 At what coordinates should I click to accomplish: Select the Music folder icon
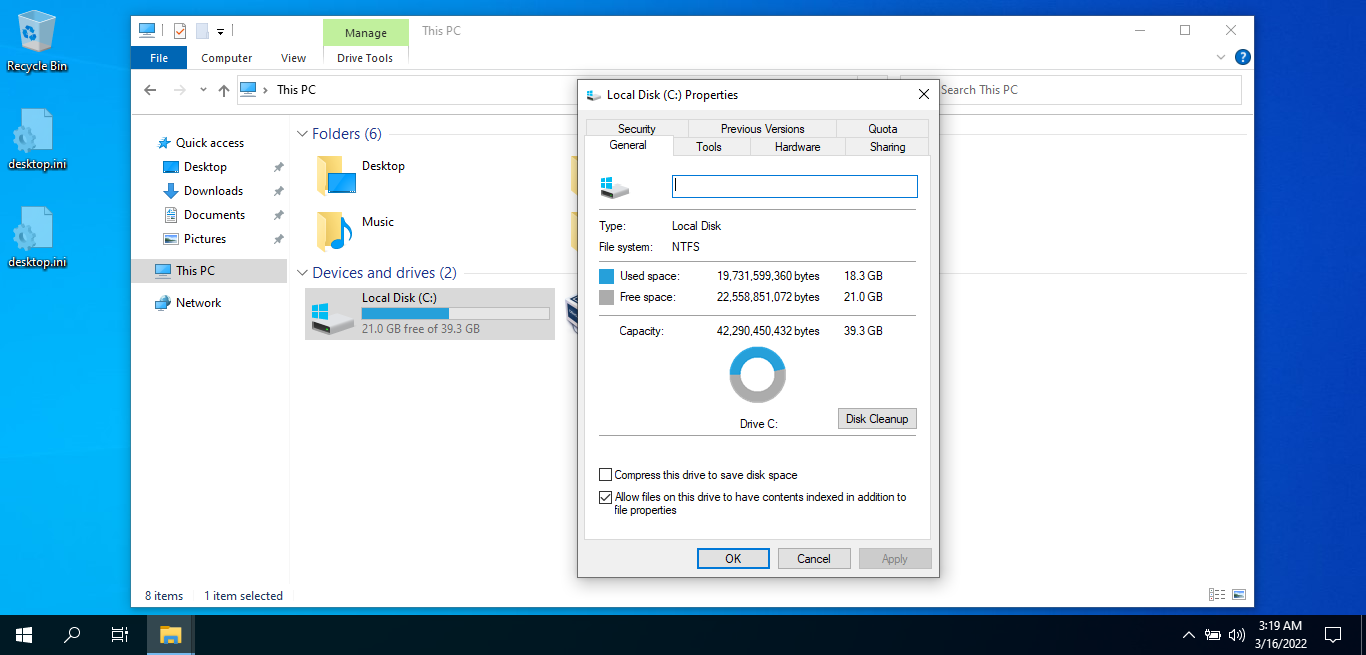(335, 231)
